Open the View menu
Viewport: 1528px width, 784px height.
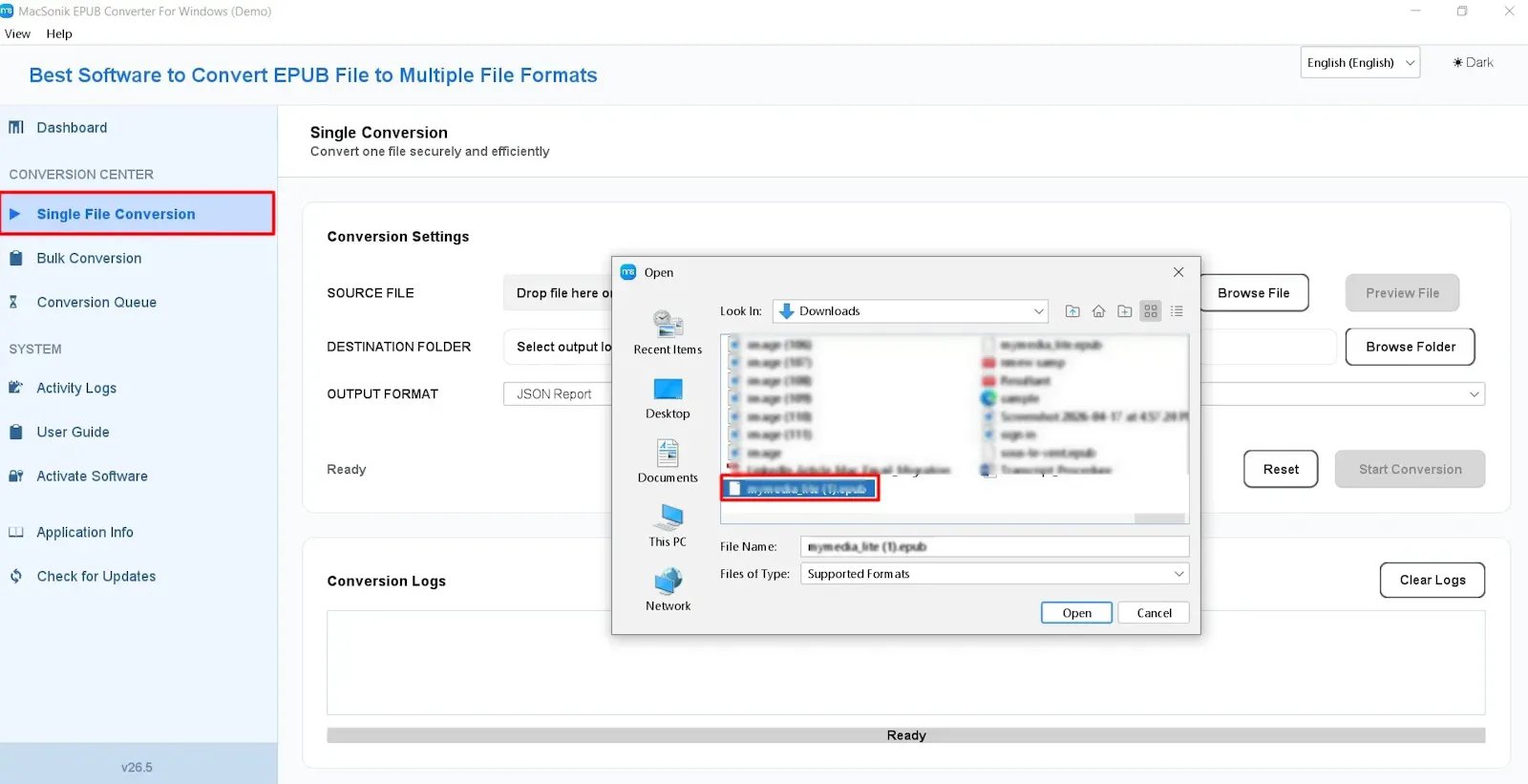click(17, 33)
